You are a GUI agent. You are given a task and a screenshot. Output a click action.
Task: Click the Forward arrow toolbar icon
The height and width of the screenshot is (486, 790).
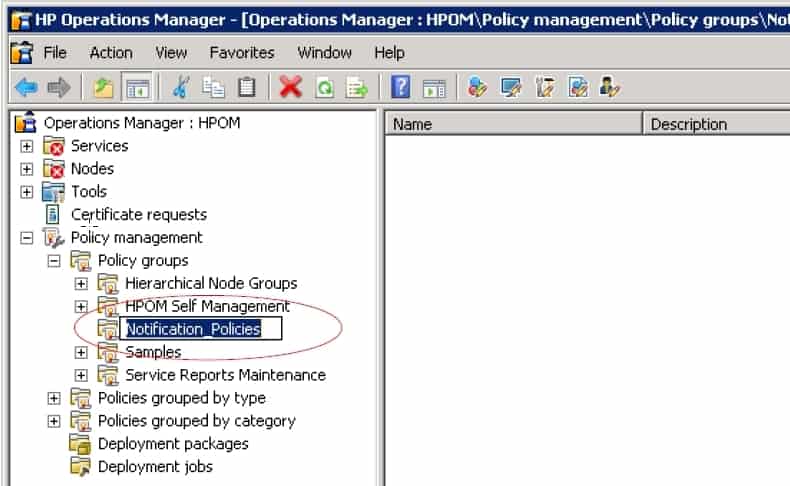(59, 88)
